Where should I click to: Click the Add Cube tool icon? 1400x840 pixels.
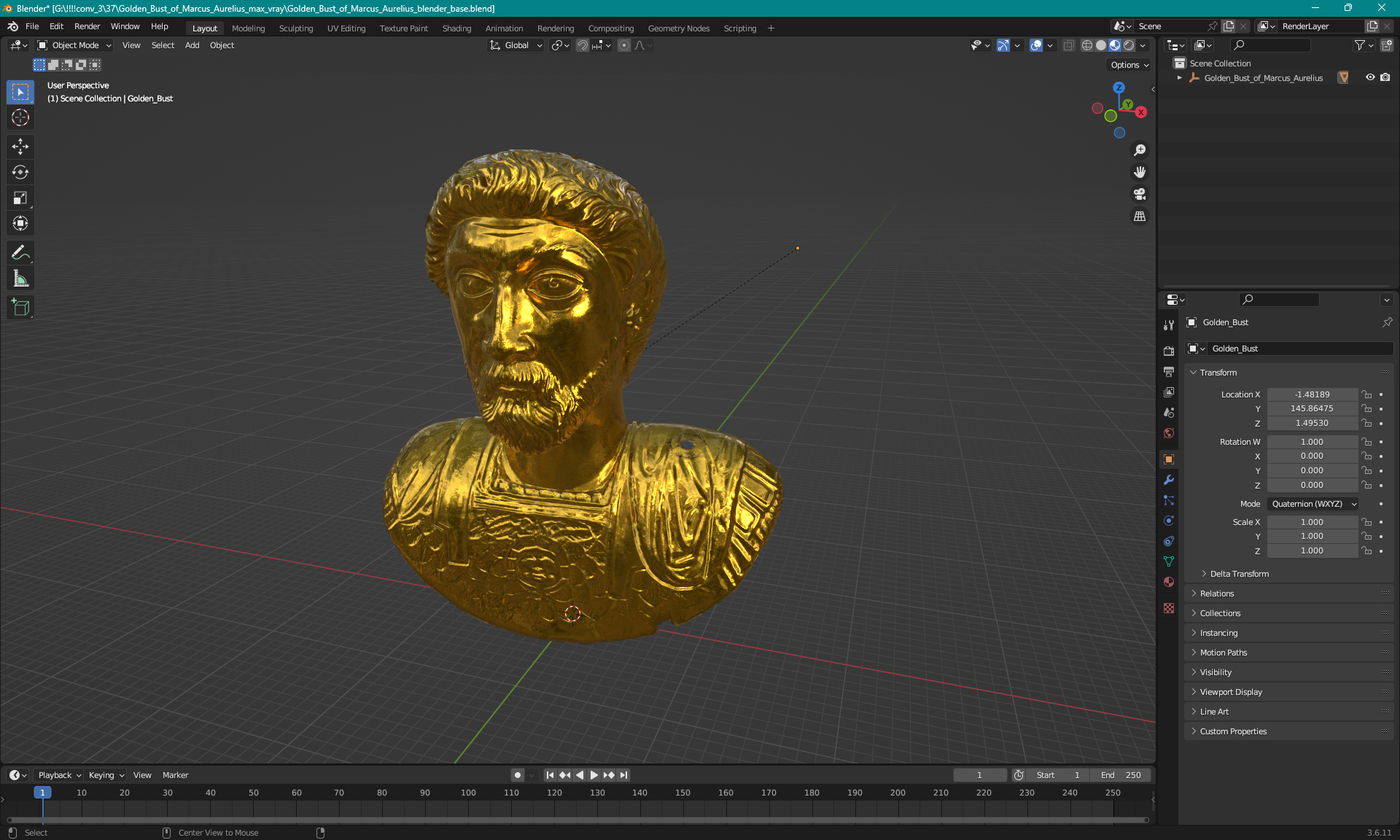click(20, 308)
